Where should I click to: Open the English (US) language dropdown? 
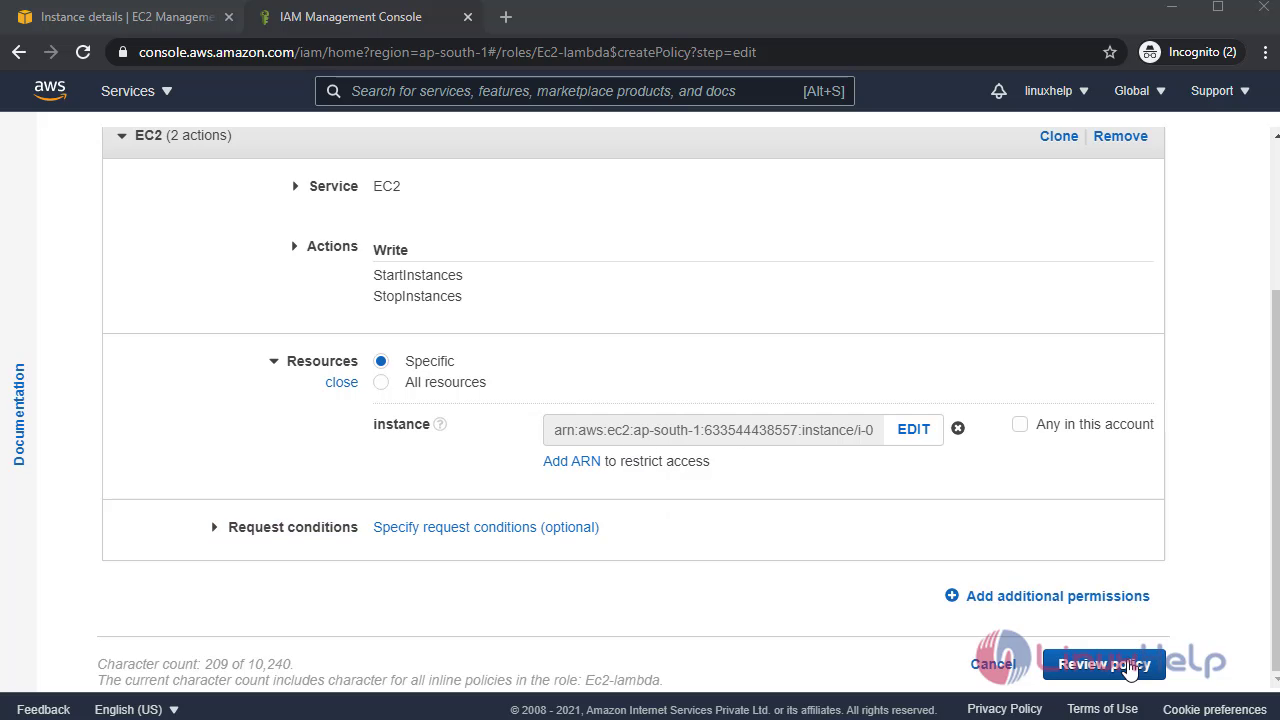tap(137, 709)
